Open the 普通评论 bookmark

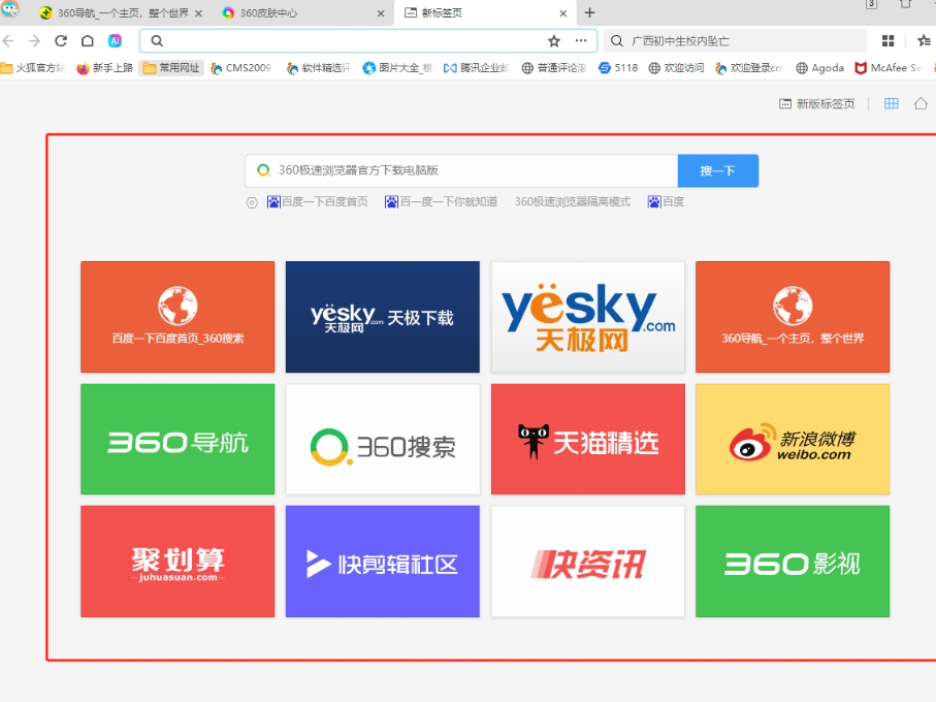(555, 68)
